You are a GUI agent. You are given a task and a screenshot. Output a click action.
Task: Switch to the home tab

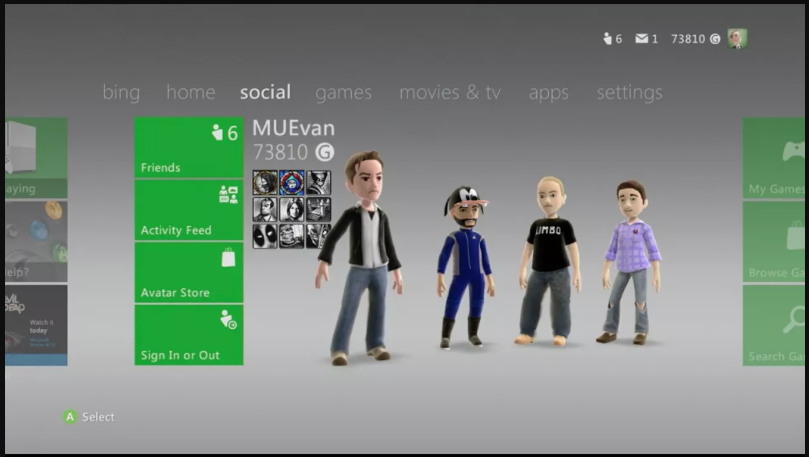pyautogui.click(x=190, y=92)
